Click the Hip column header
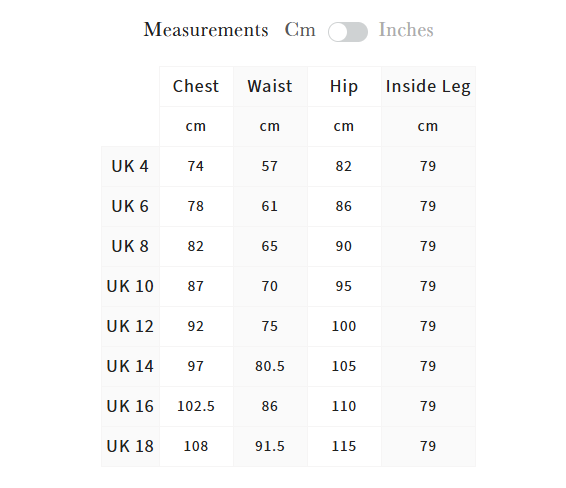The image size is (566, 488). [x=344, y=86]
